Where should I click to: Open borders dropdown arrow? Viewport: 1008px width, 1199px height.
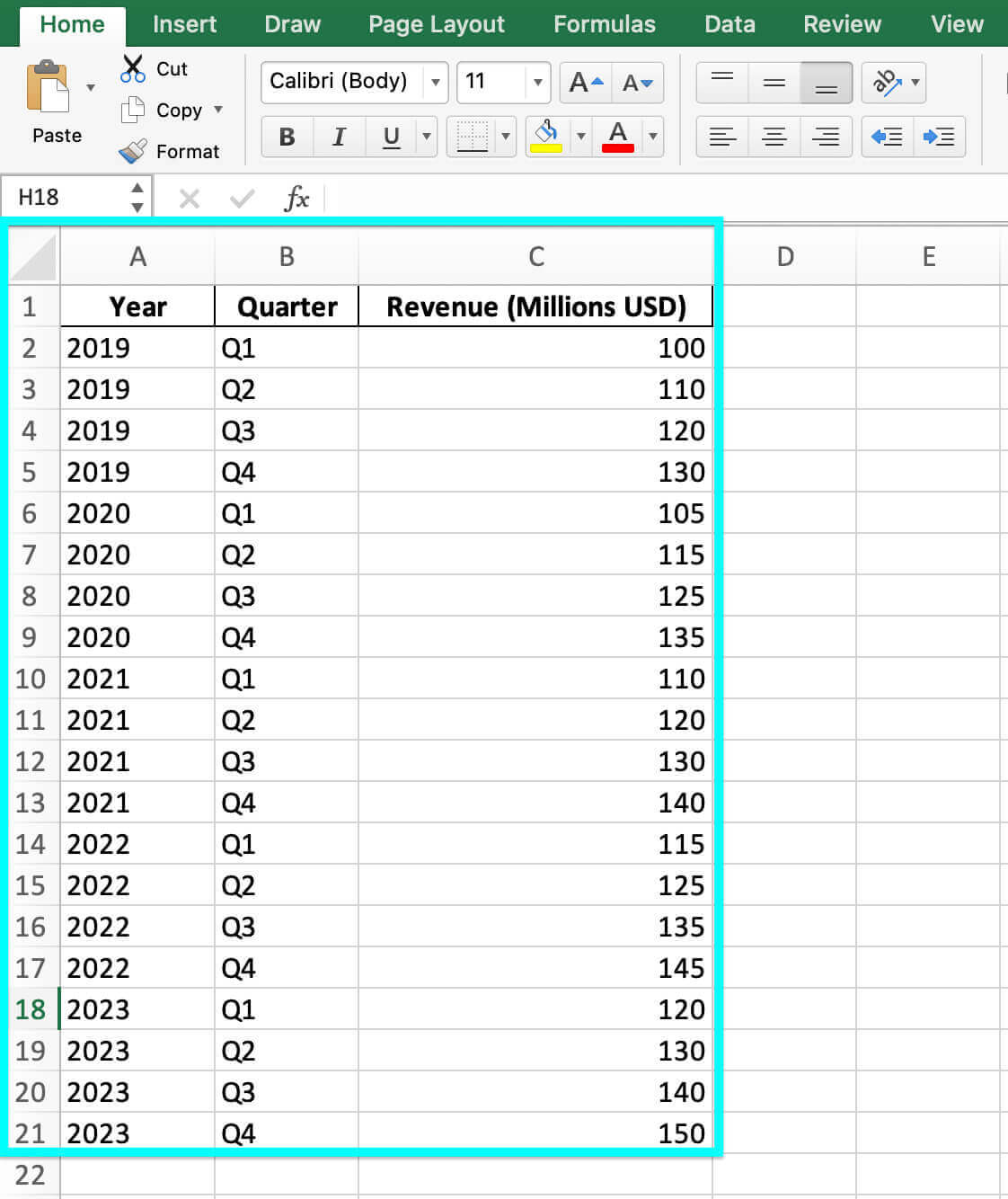click(x=506, y=137)
